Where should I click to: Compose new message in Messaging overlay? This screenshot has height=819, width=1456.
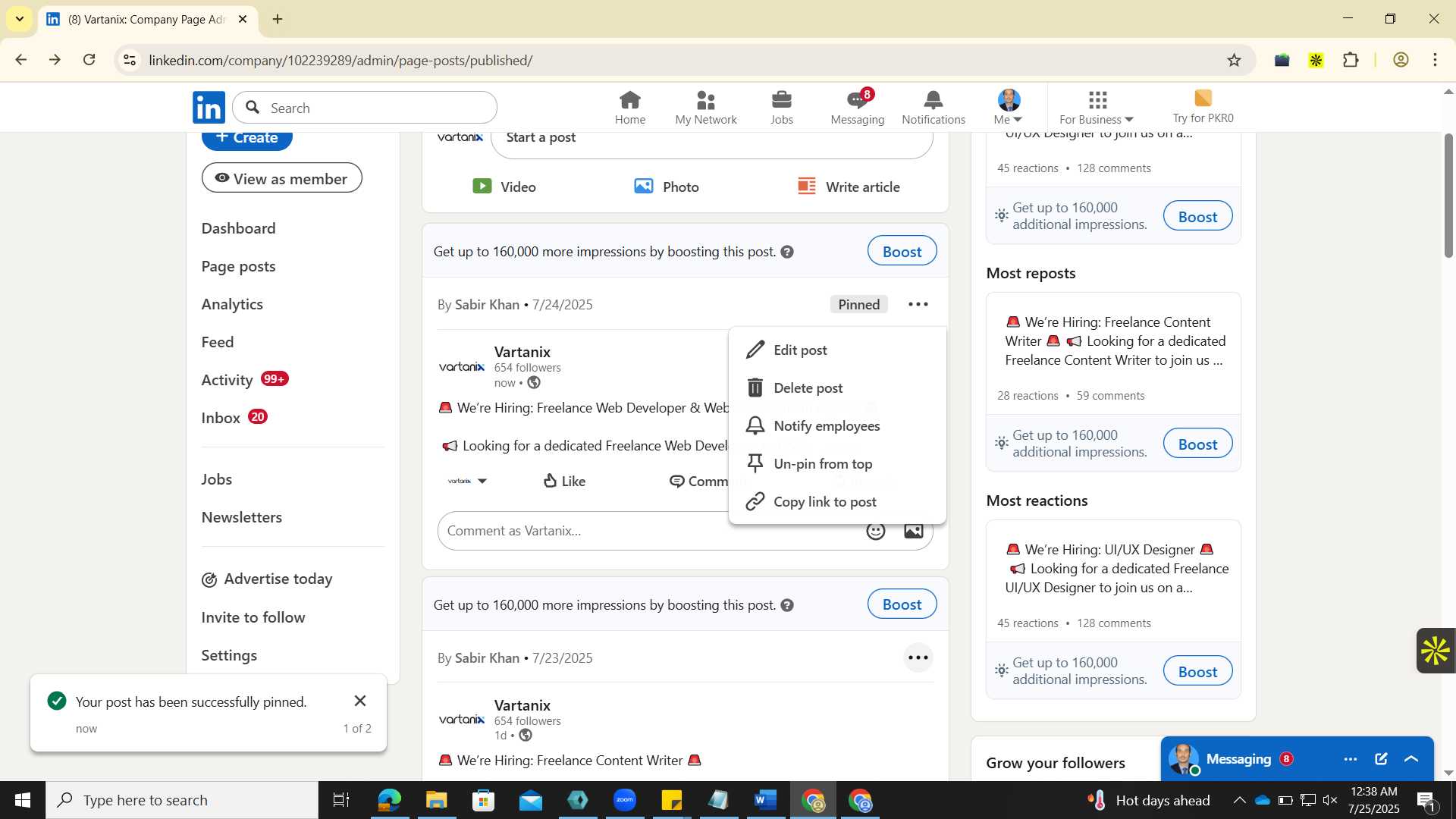[x=1381, y=759]
